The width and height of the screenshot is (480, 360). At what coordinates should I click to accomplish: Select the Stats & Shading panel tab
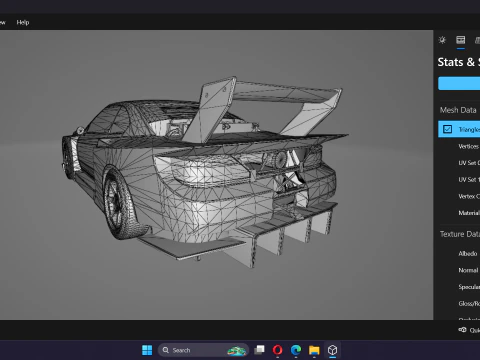461,40
